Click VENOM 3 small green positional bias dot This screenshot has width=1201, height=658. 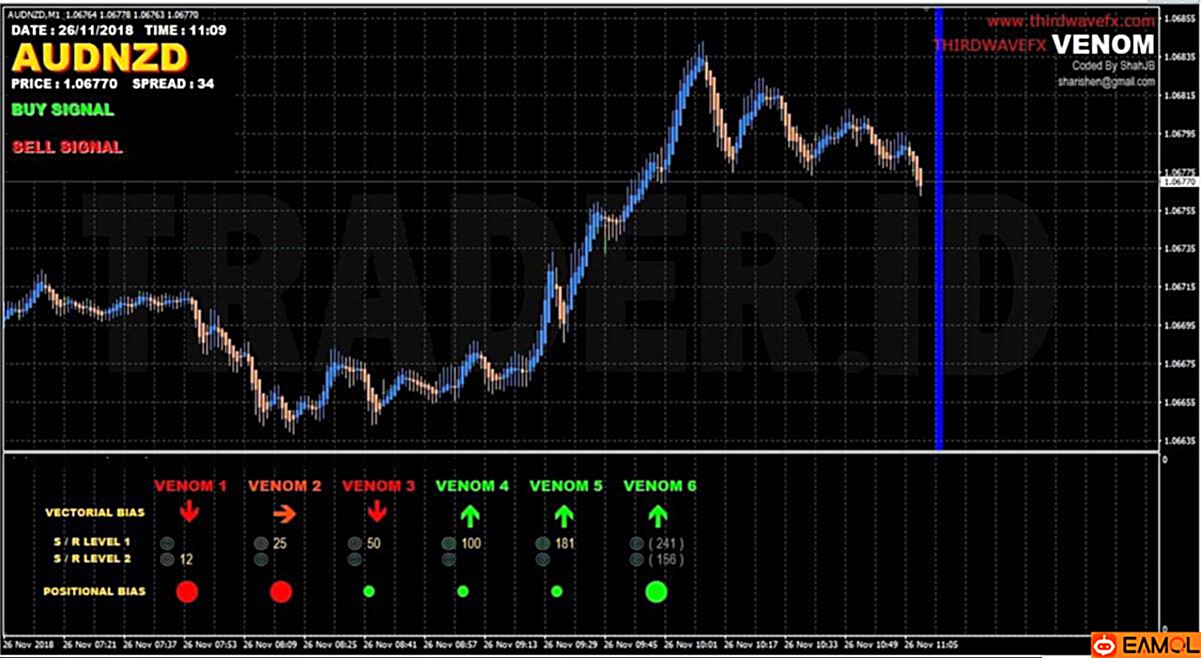[x=369, y=591]
